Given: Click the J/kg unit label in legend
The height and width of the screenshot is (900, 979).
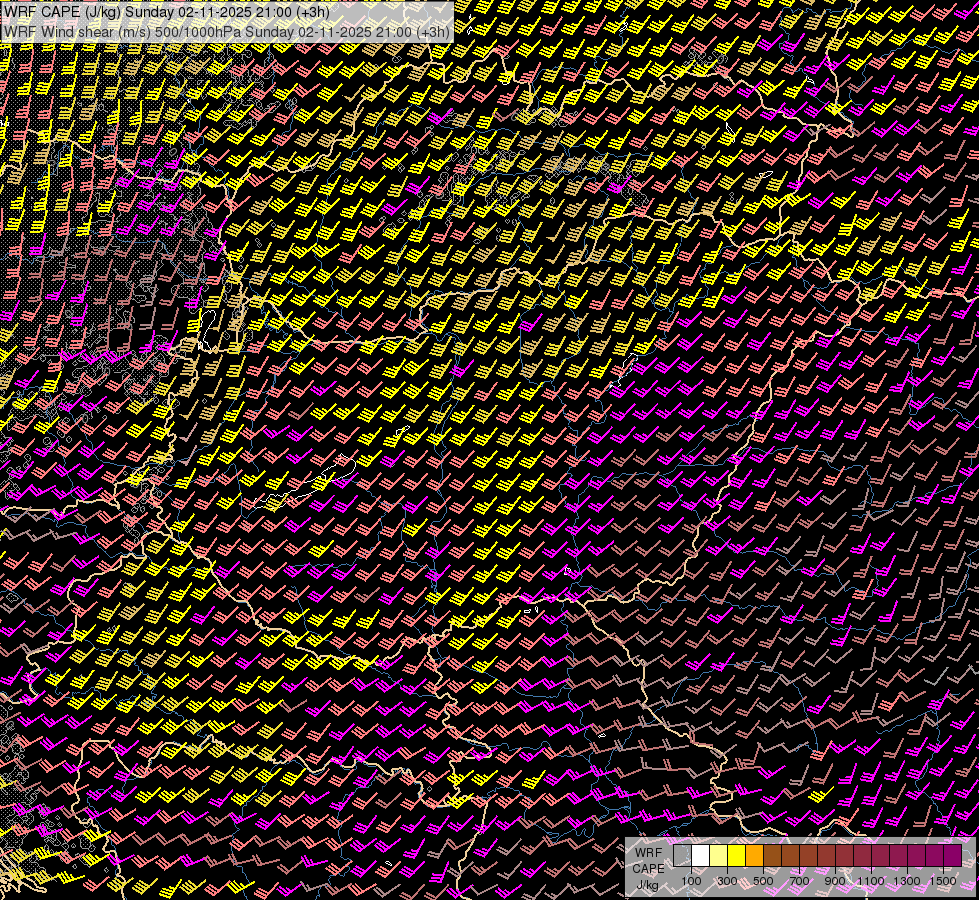Looking at the screenshot, I should [648, 884].
